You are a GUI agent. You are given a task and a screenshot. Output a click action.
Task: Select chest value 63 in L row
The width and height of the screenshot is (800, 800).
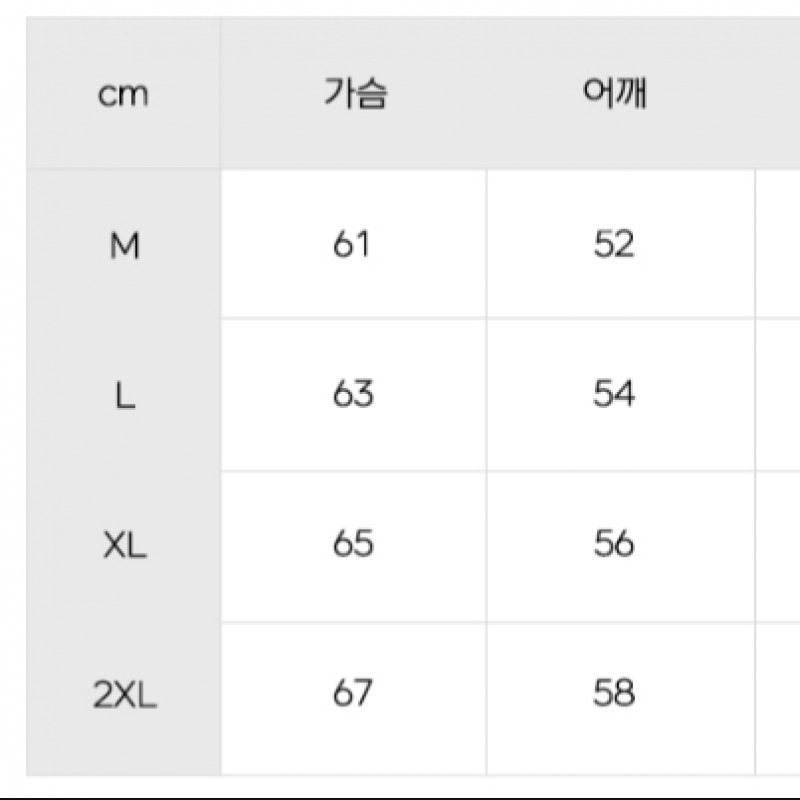coord(353,394)
